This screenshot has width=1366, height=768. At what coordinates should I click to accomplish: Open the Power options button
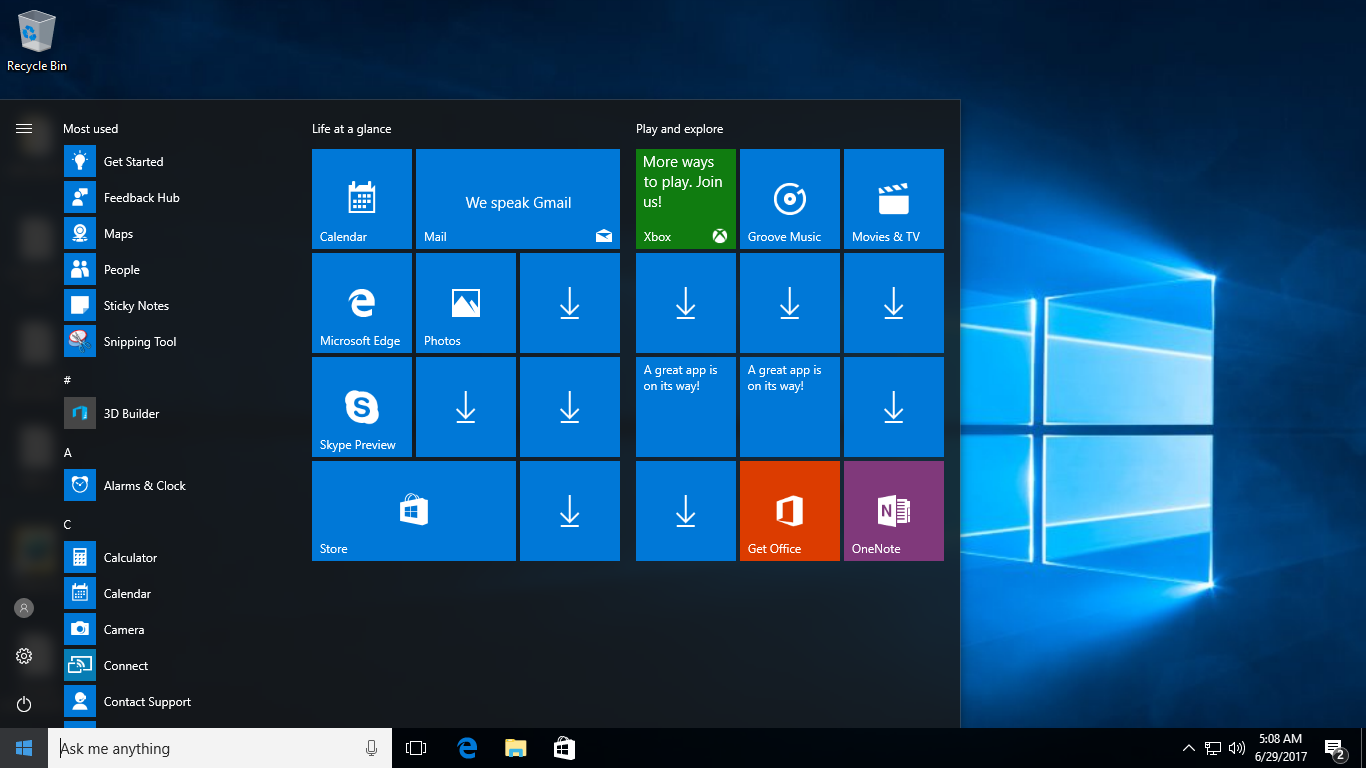point(24,704)
